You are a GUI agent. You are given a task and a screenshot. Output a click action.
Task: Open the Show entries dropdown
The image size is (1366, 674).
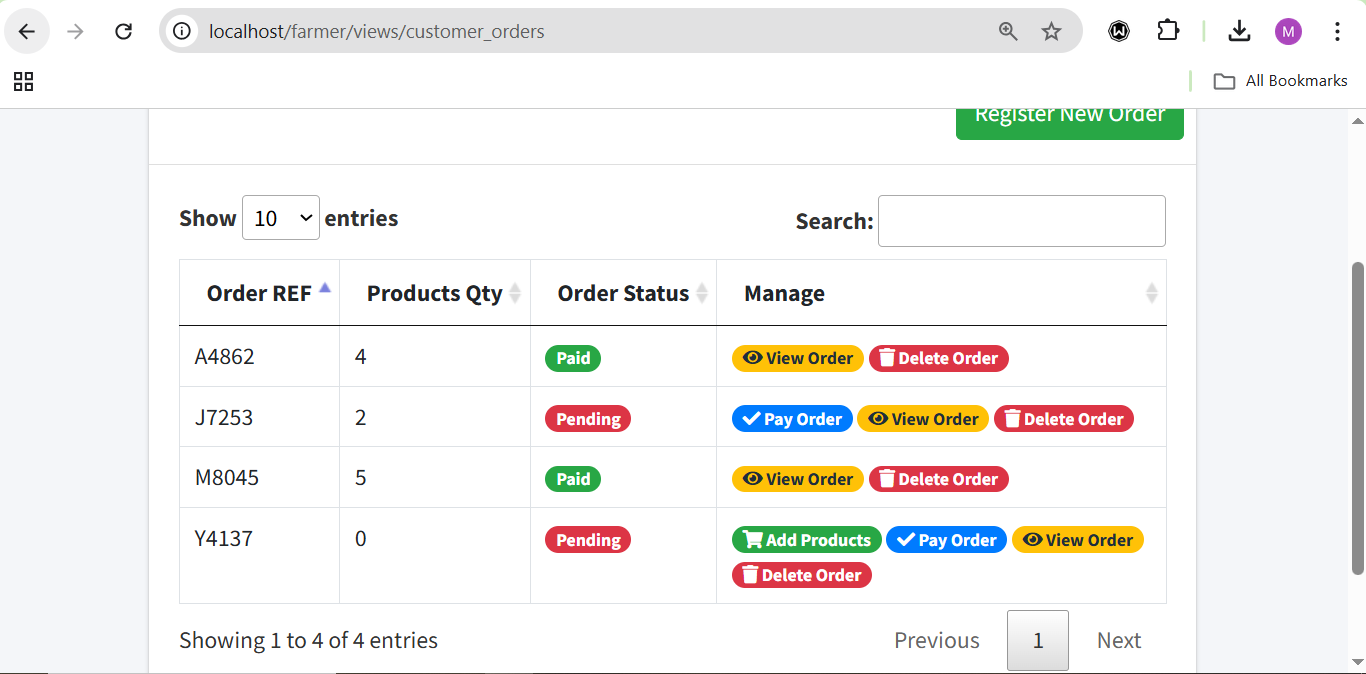(281, 217)
